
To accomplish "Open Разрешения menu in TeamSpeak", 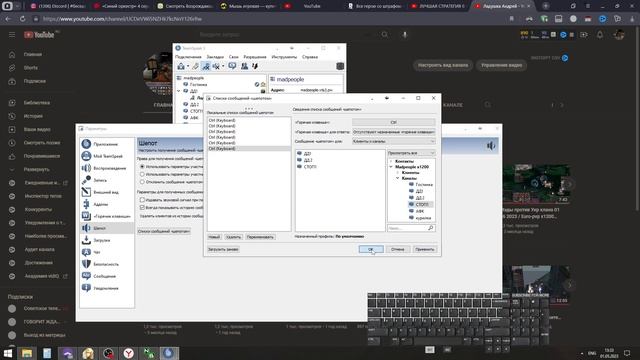I will click(255, 57).
